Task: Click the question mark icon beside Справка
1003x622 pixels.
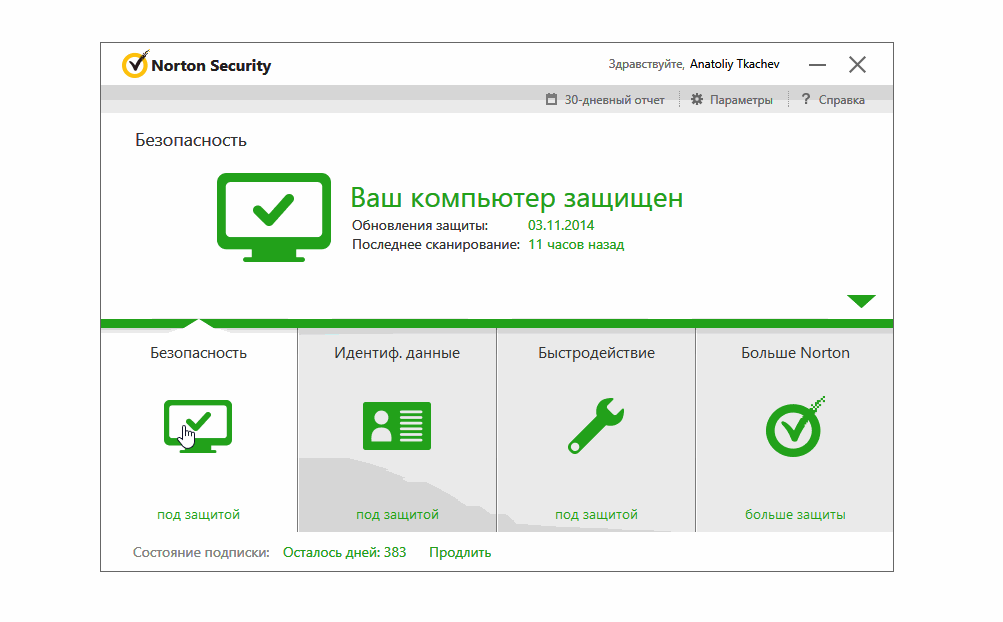Action: [806, 99]
